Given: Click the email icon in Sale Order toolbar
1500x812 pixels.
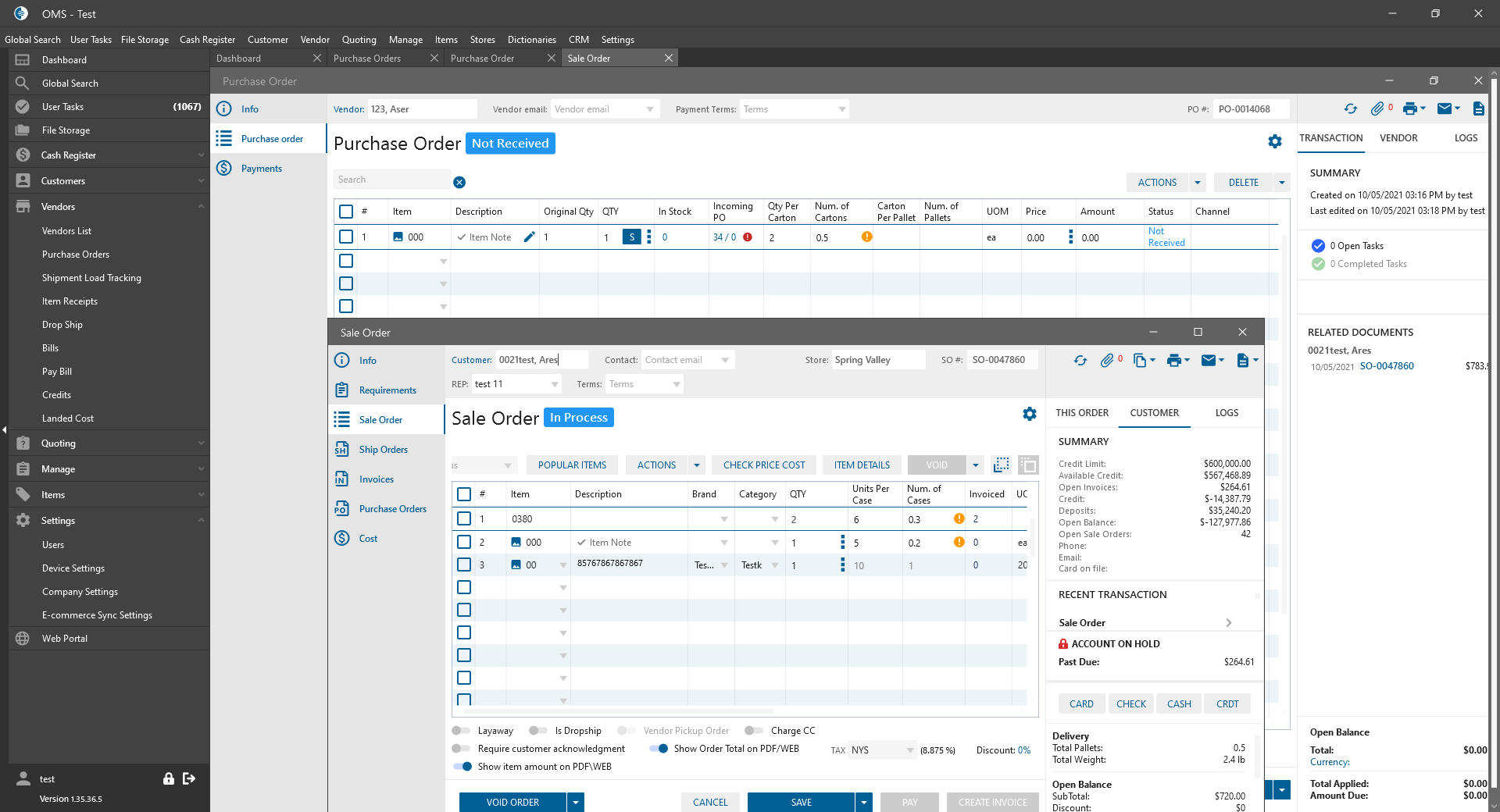Looking at the screenshot, I should point(1209,360).
